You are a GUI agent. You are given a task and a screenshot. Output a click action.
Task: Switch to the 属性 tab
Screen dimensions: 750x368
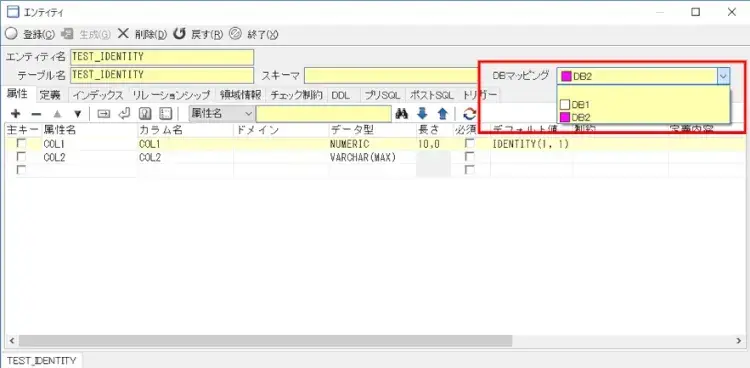(17, 94)
